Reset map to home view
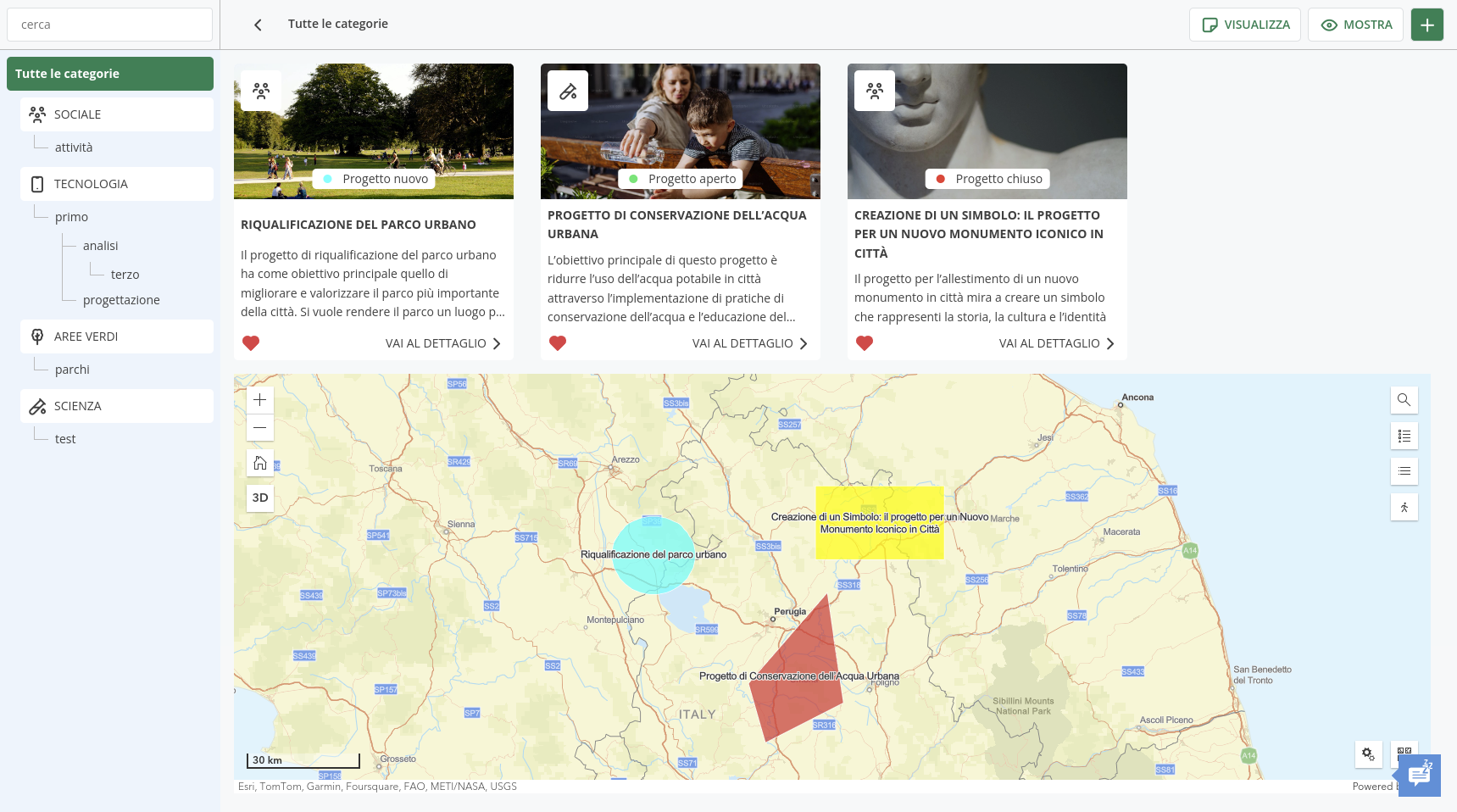1457x812 pixels. pyautogui.click(x=260, y=463)
